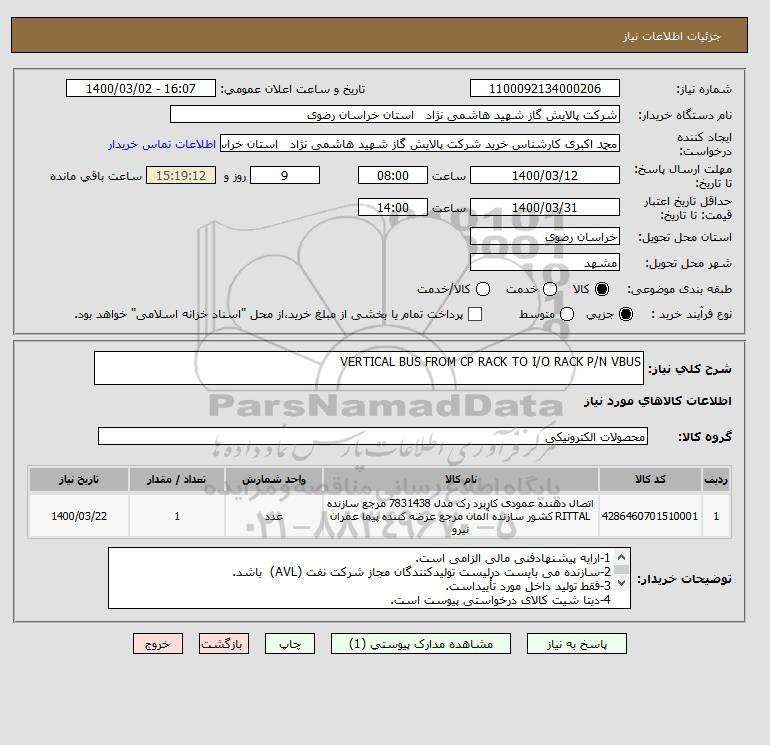Click item code 4286460701510001 cell
This screenshot has width=770, height=745.
tap(650, 516)
